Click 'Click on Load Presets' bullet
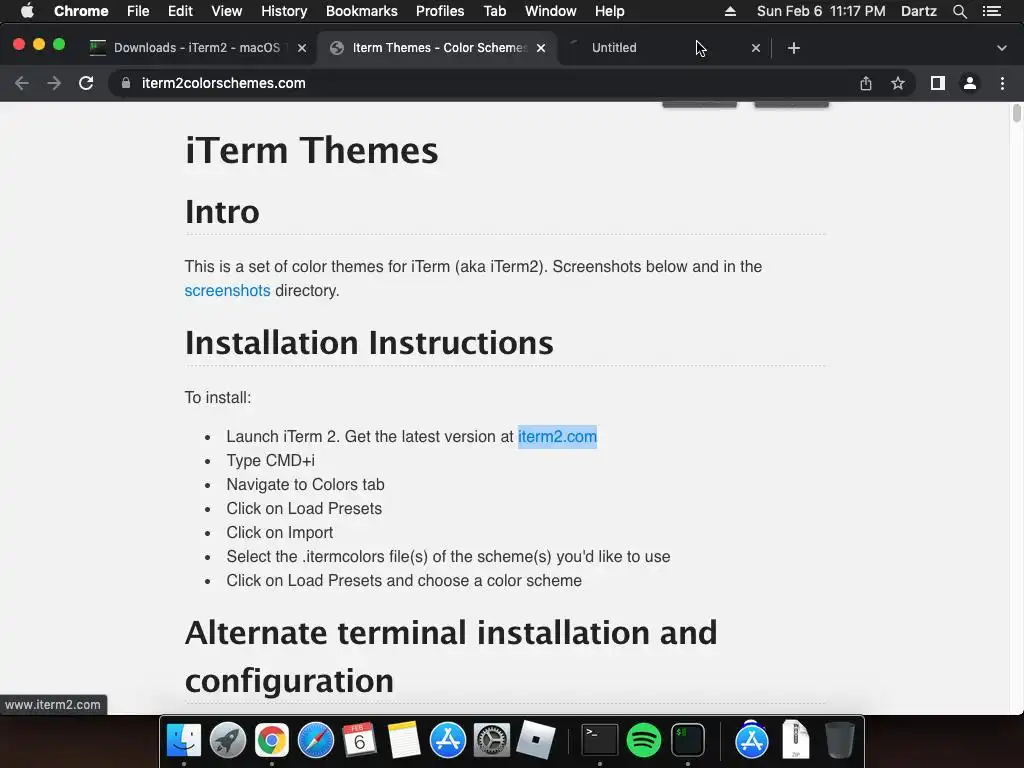The height and width of the screenshot is (768, 1024). 304,509
